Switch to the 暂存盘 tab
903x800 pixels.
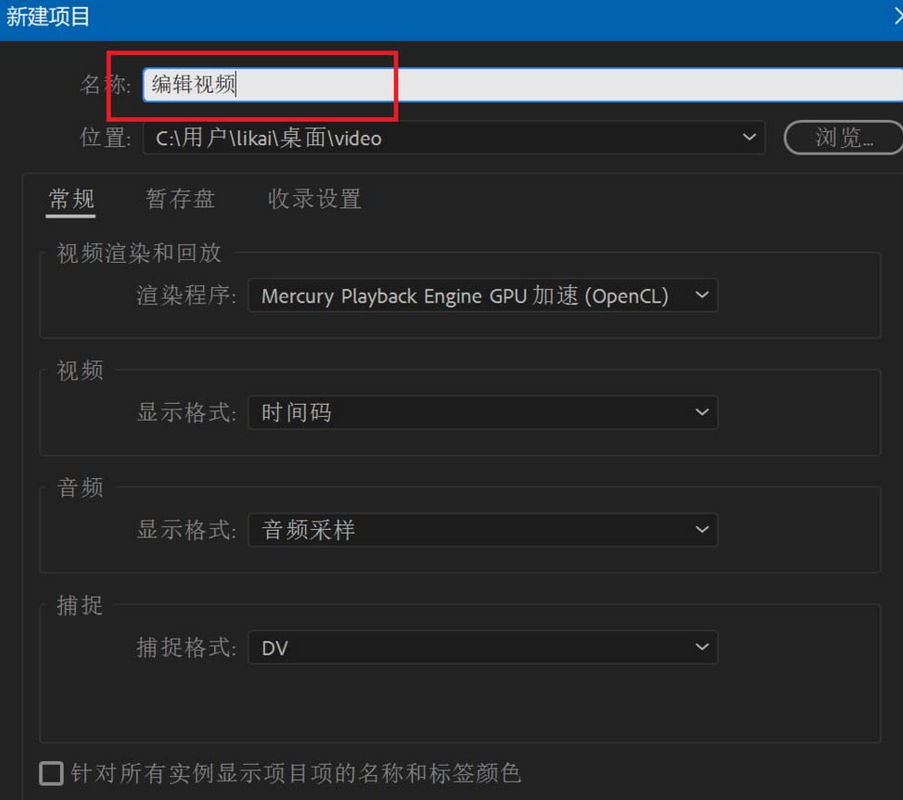tap(180, 198)
